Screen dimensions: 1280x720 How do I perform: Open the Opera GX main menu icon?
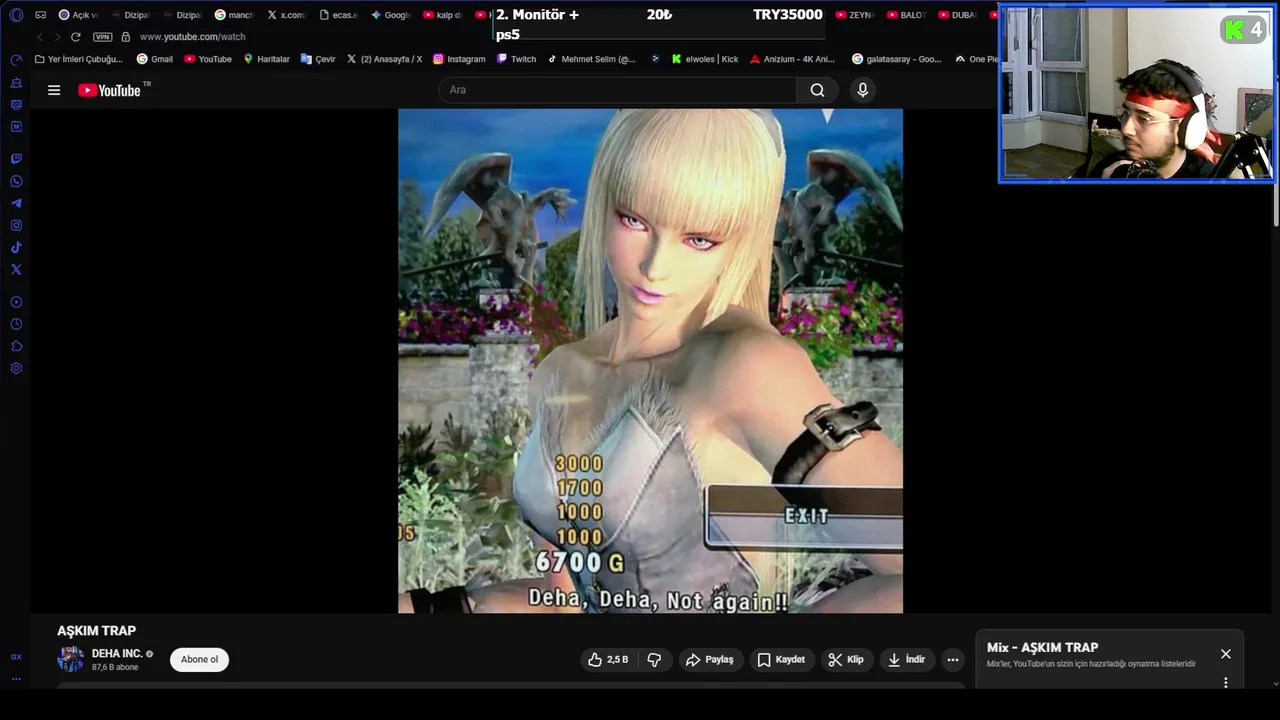click(x=16, y=15)
